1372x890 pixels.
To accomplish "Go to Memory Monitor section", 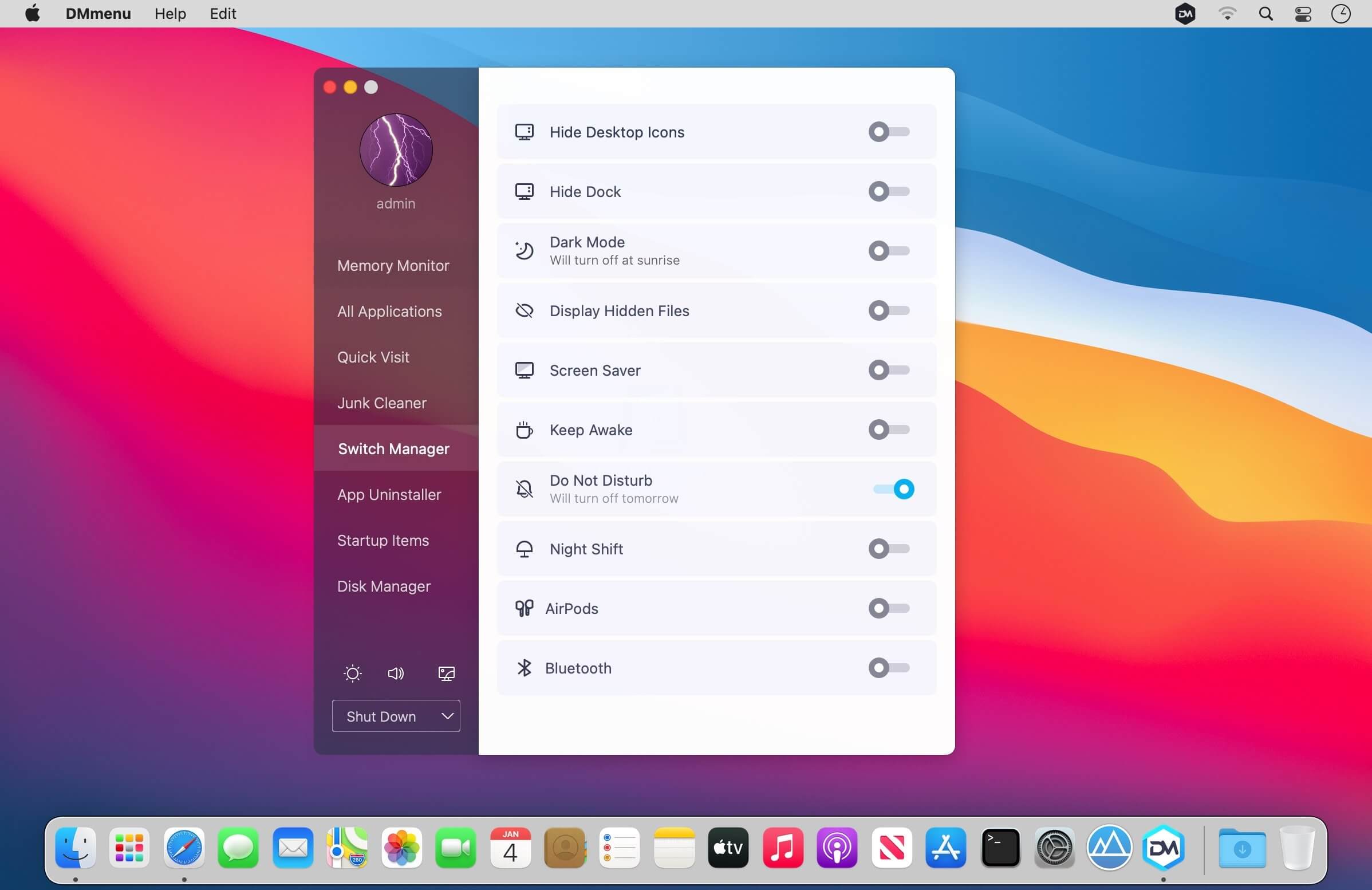I will click(x=393, y=266).
